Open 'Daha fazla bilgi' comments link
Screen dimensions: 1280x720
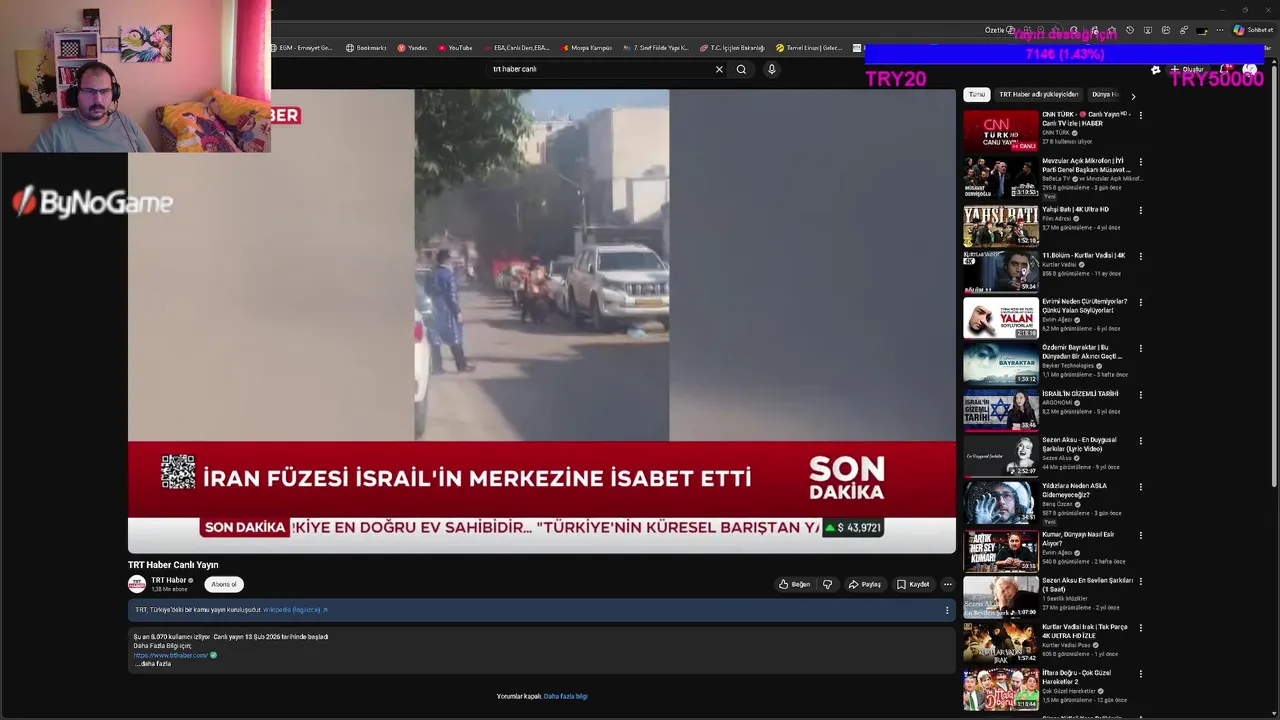click(566, 696)
